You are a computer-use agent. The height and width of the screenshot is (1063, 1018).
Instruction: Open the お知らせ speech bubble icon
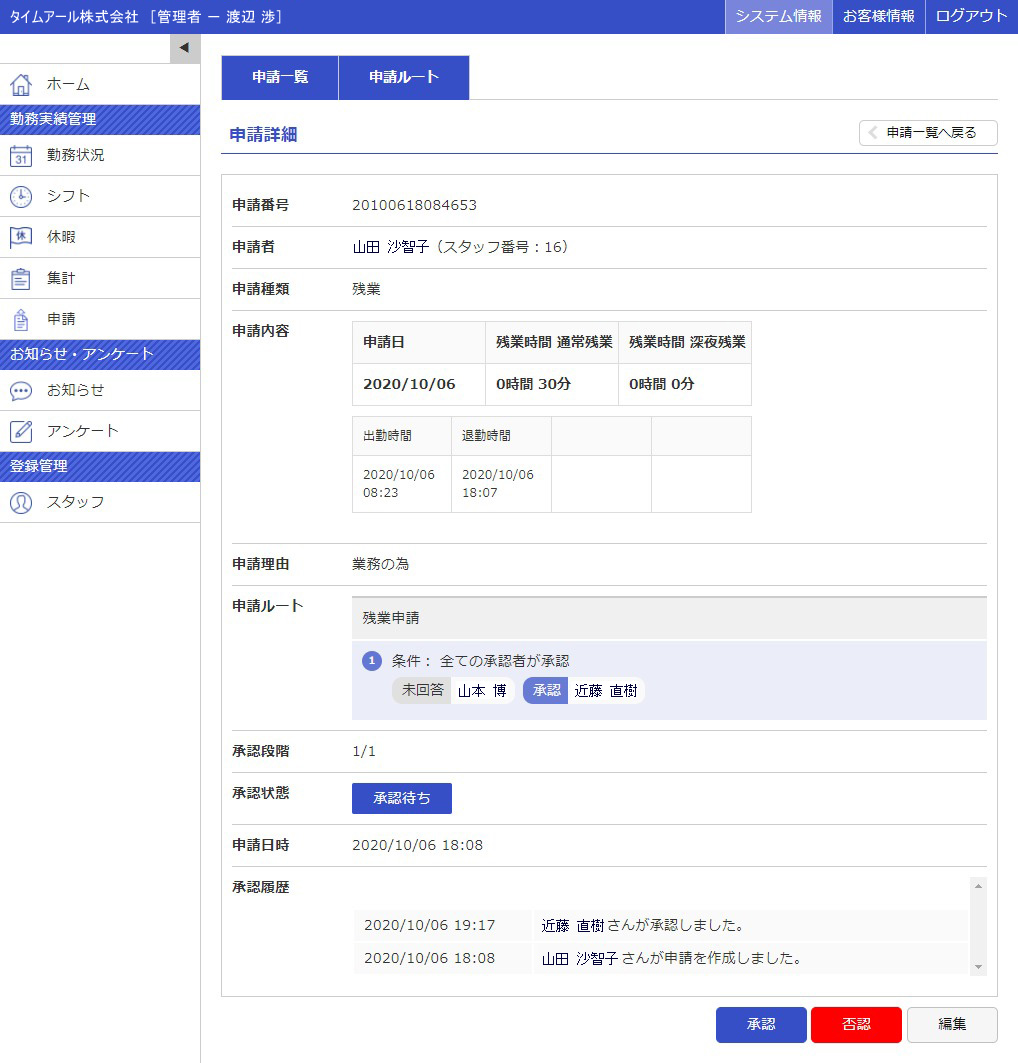click(21, 390)
